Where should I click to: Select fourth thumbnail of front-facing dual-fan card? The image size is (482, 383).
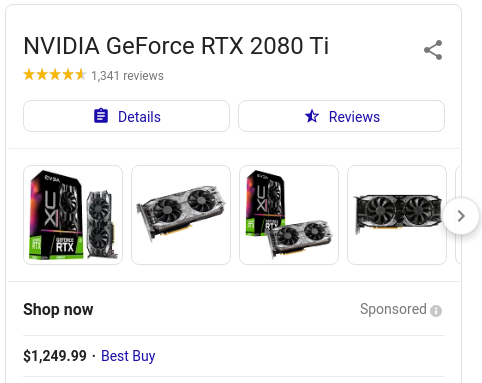click(397, 215)
